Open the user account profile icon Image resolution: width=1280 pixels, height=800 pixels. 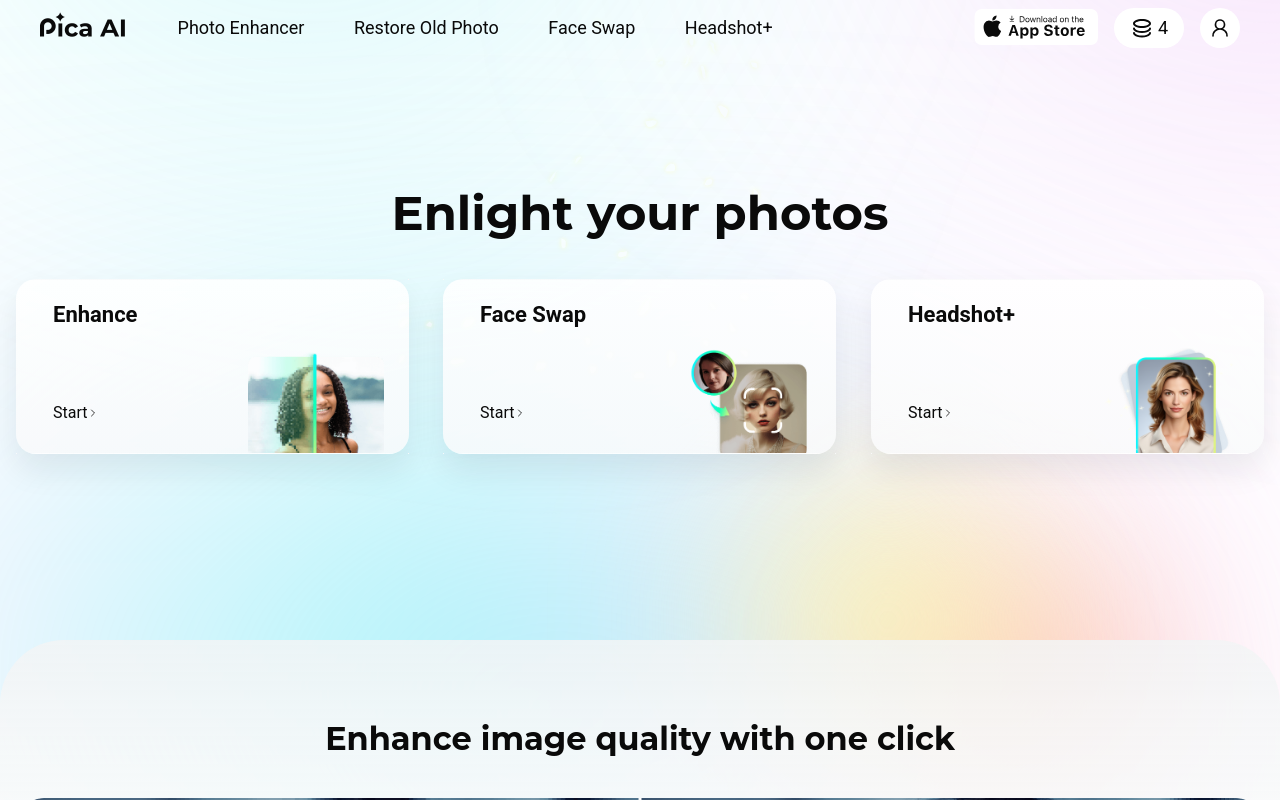point(1219,28)
